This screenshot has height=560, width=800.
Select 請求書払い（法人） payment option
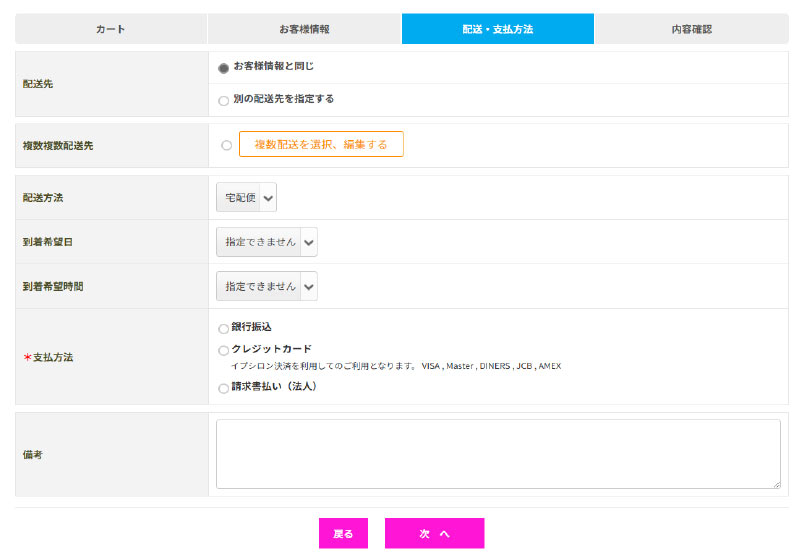click(x=223, y=389)
